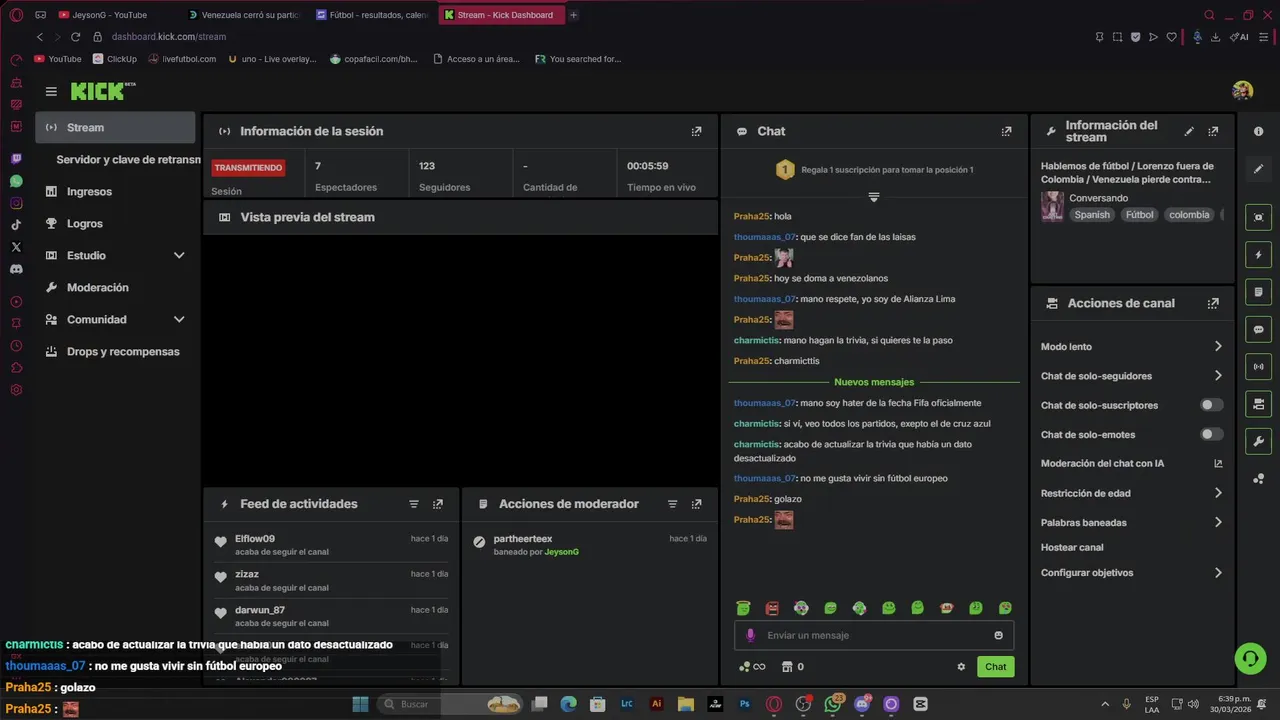This screenshot has height=720, width=1280.
Task: Click Nuevos mensajes divider link
Action: point(874,382)
